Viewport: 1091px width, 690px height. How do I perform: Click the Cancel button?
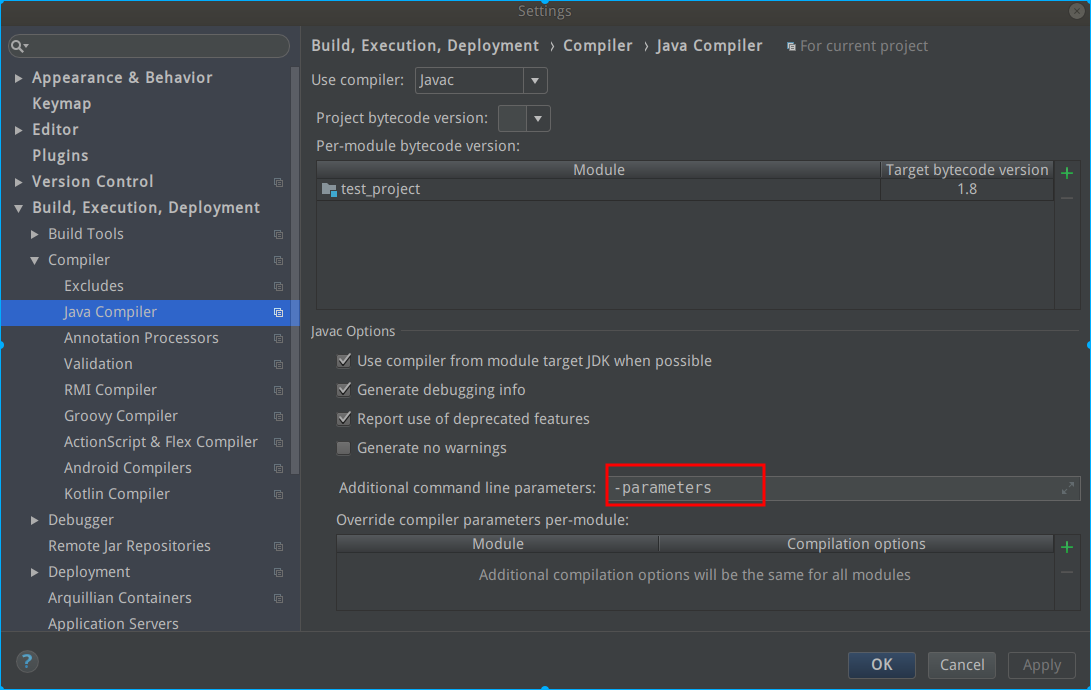[962, 665]
